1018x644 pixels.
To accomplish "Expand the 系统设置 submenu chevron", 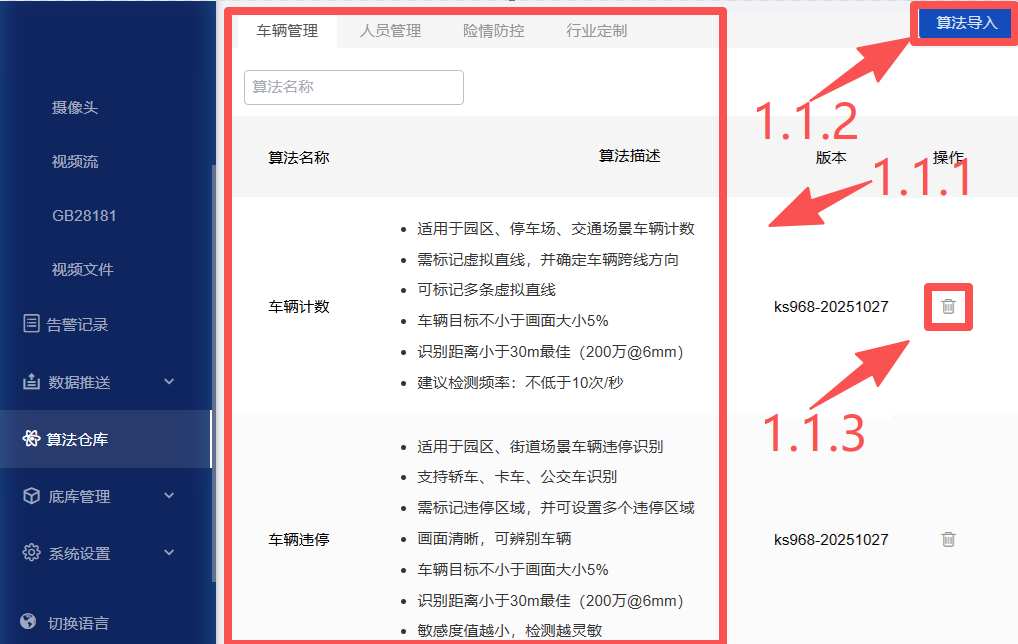I will (169, 553).
